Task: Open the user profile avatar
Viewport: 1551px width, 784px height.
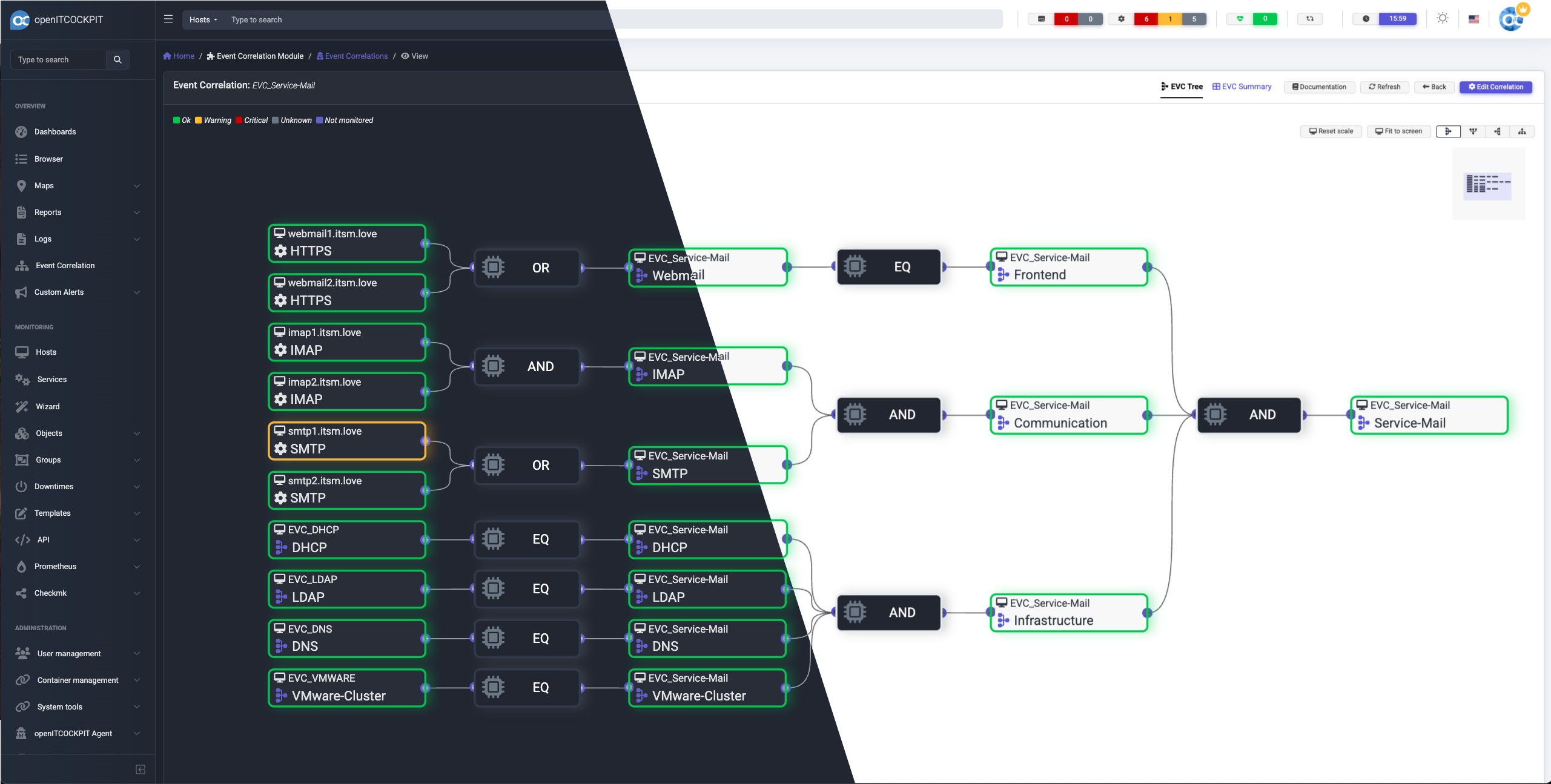Action: pyautogui.click(x=1512, y=18)
